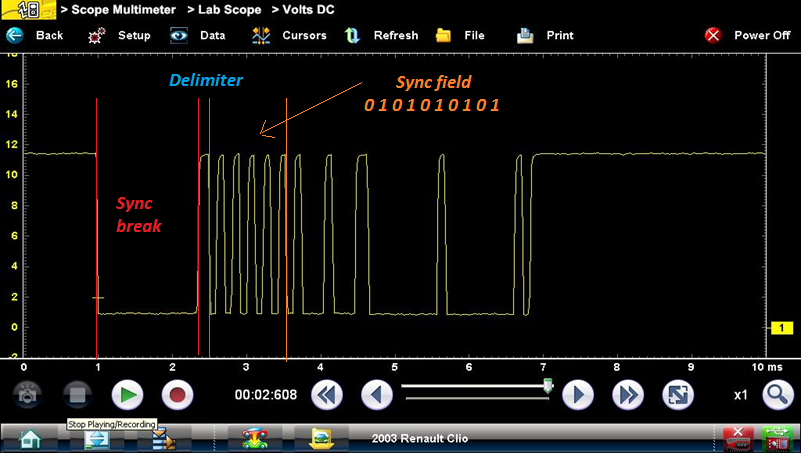The width and height of the screenshot is (801, 453).
Task: Click the playback position slider handle
Action: [x=547, y=384]
